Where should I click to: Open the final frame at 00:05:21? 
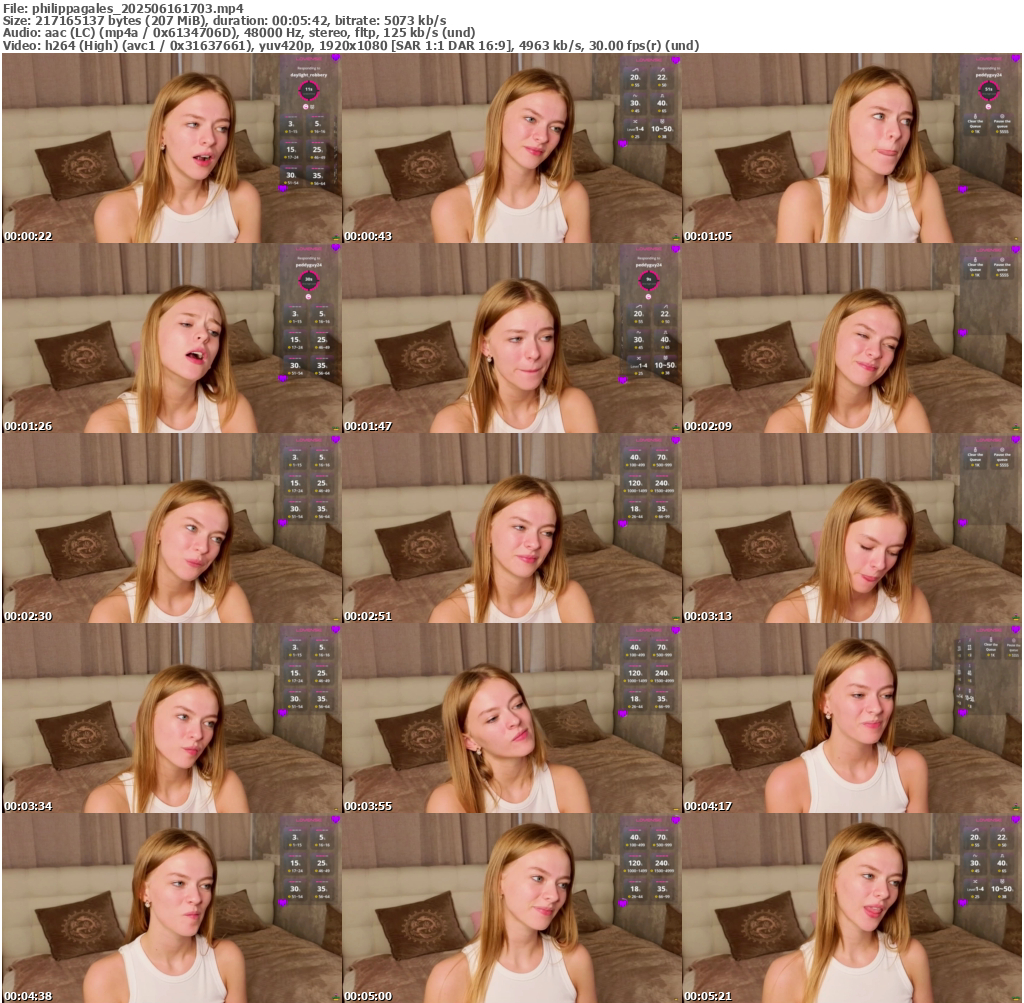851,908
